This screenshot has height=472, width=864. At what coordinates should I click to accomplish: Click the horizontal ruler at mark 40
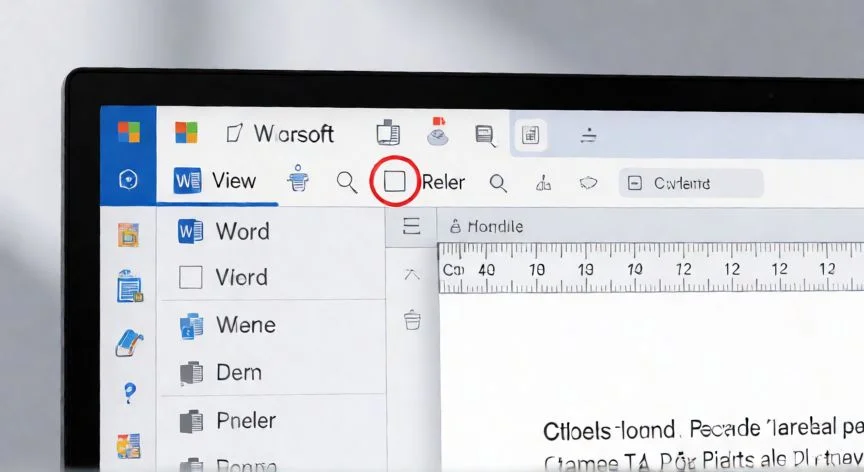(487, 270)
